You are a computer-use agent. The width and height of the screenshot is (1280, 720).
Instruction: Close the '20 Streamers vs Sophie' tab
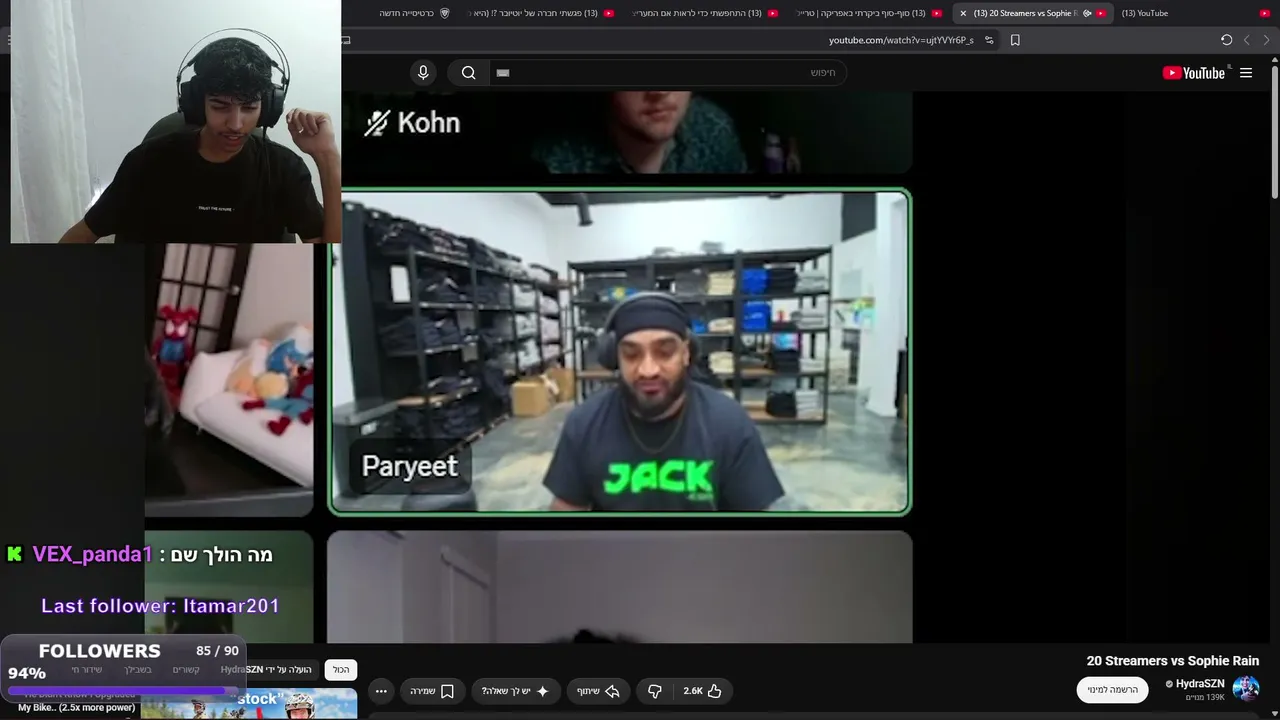[963, 13]
